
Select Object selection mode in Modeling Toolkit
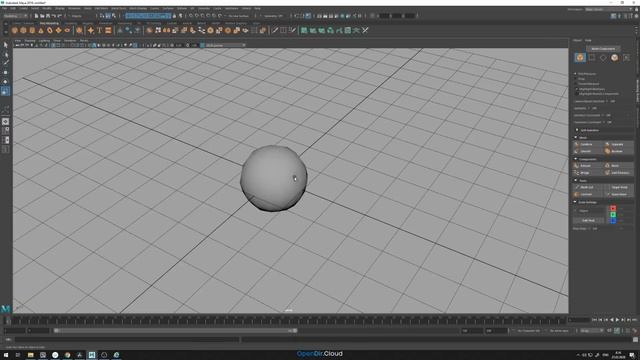(x=580, y=58)
